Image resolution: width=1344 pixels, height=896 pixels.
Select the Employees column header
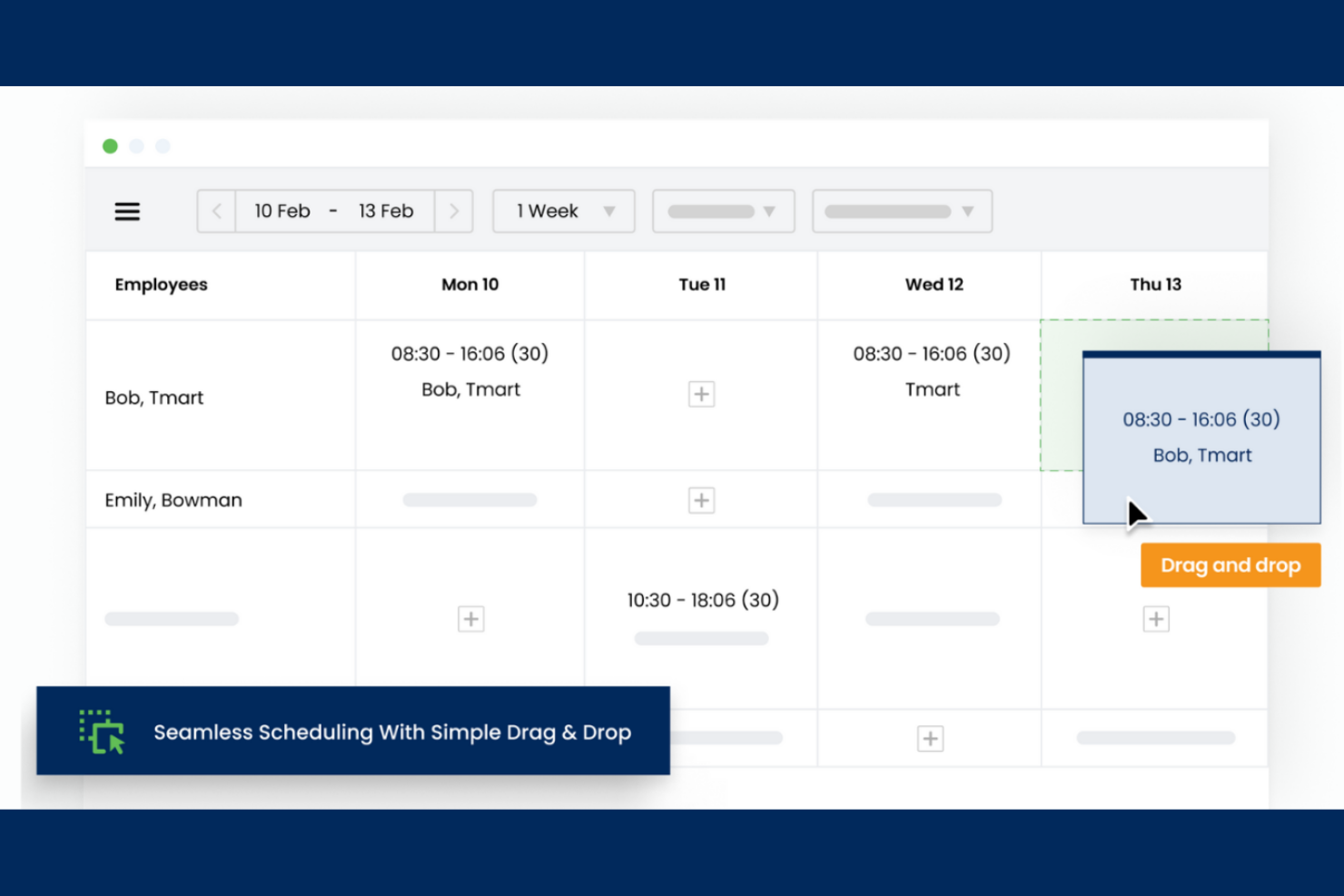(x=161, y=284)
